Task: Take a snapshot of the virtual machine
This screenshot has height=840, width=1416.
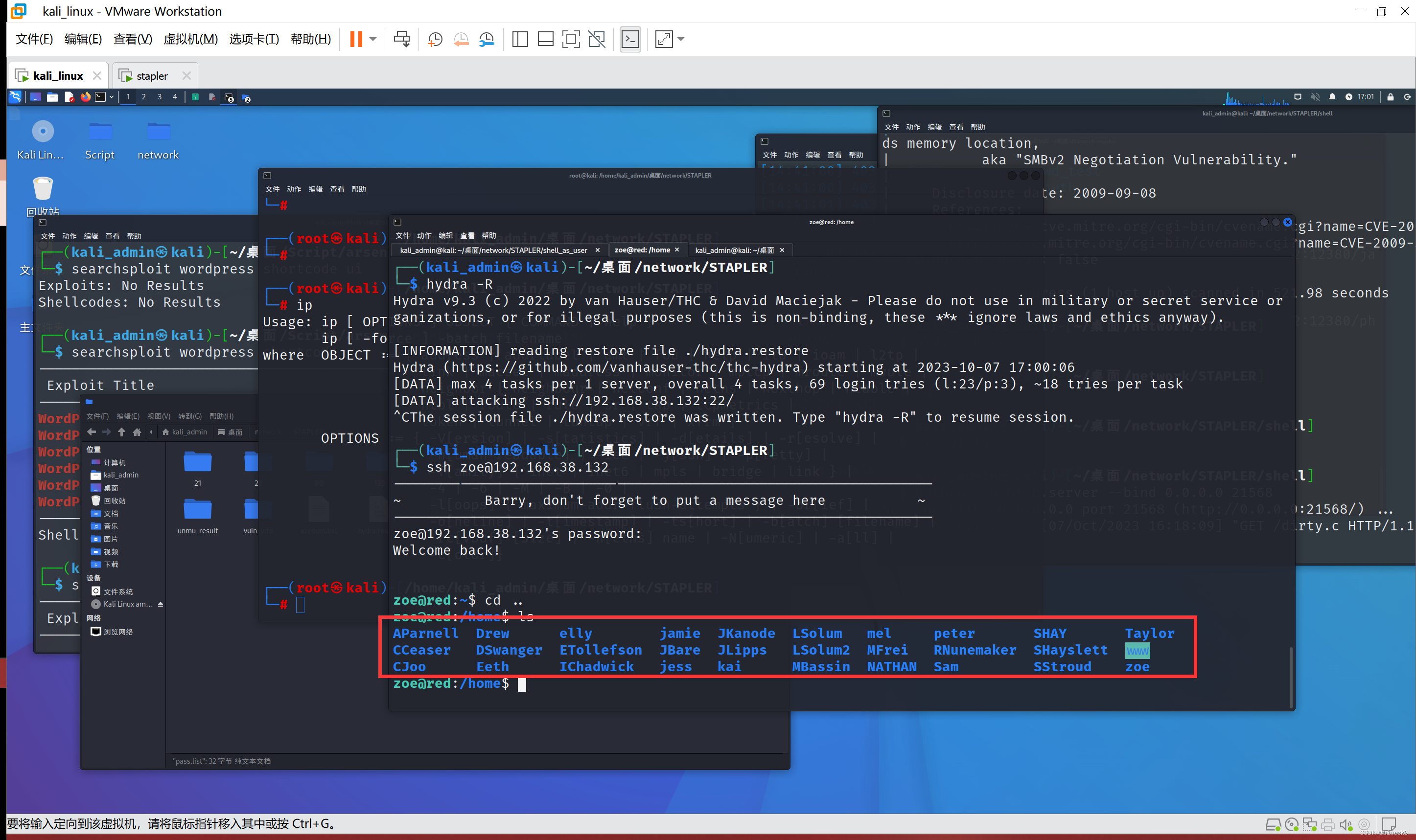Action: pyautogui.click(x=435, y=39)
